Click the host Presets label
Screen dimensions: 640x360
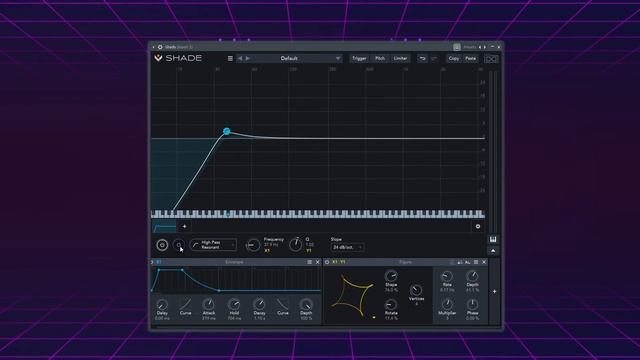469,47
